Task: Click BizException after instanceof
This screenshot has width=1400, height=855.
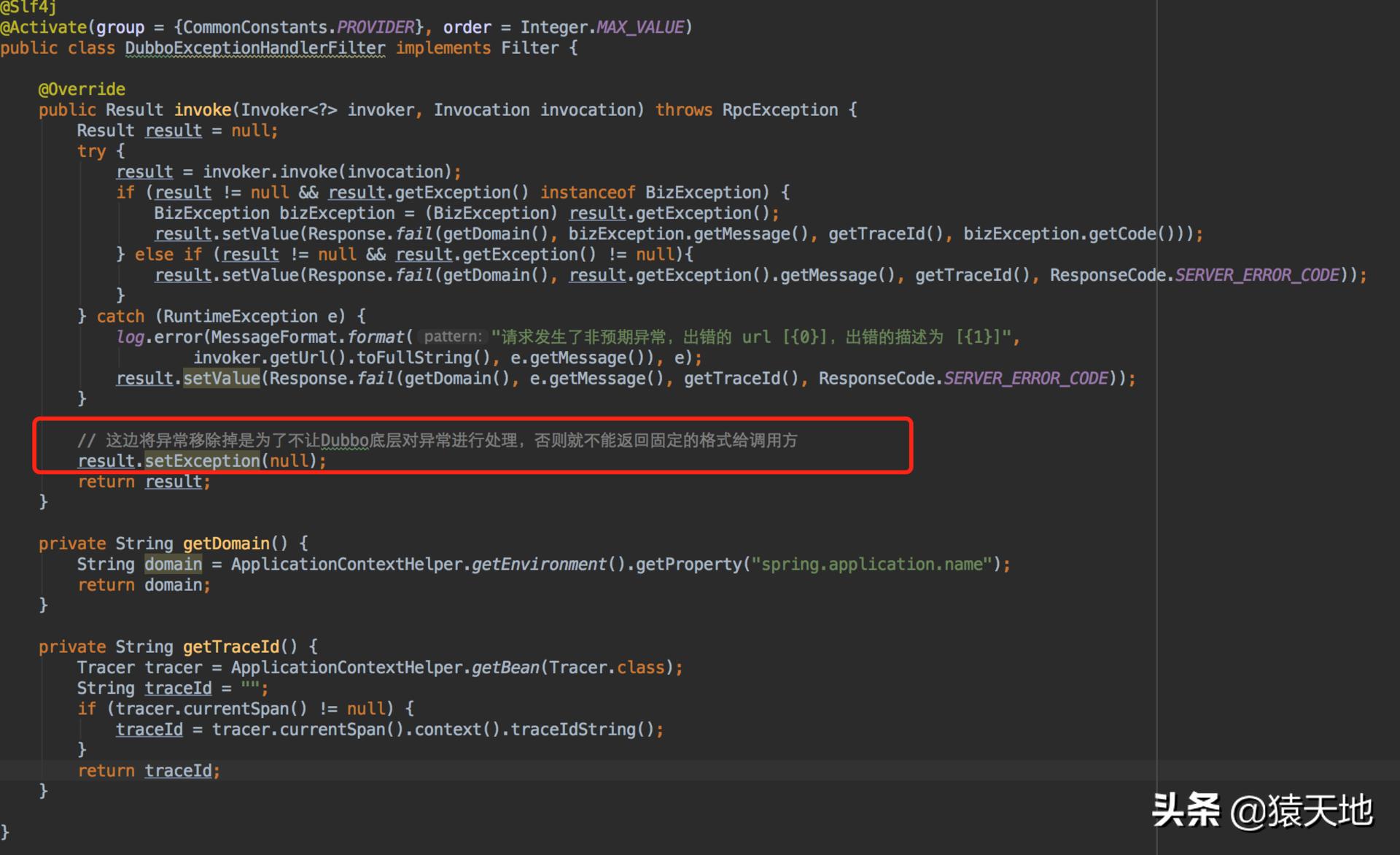Action: 703,193
